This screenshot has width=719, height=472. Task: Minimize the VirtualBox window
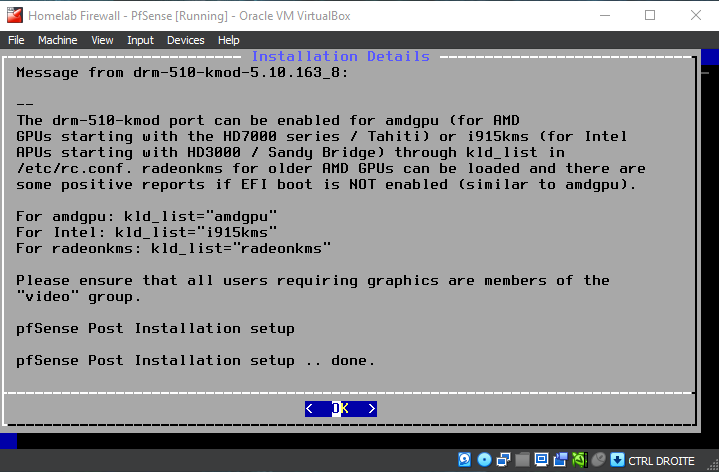tap(605, 15)
